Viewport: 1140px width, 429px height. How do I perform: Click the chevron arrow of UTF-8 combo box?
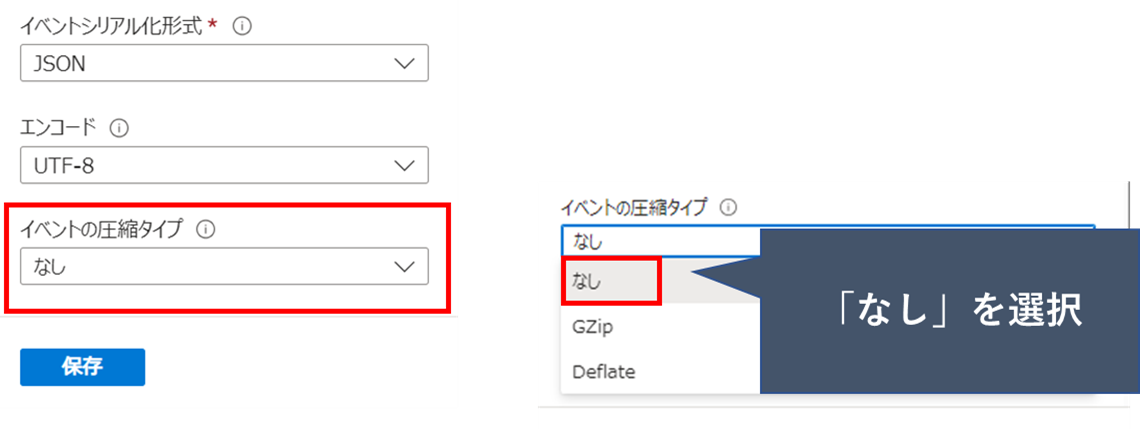point(404,166)
